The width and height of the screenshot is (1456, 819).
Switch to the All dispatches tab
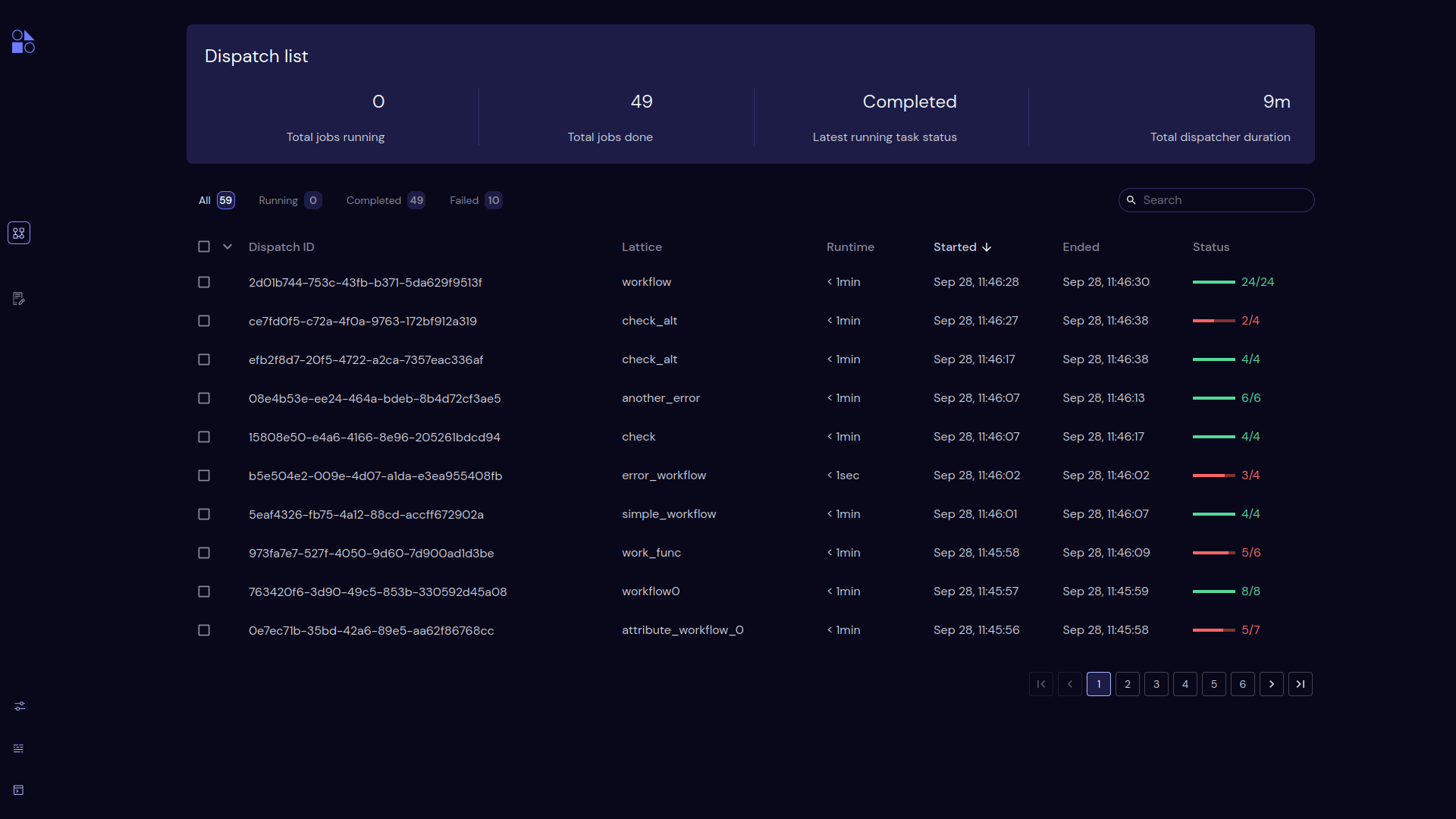pyautogui.click(x=216, y=200)
